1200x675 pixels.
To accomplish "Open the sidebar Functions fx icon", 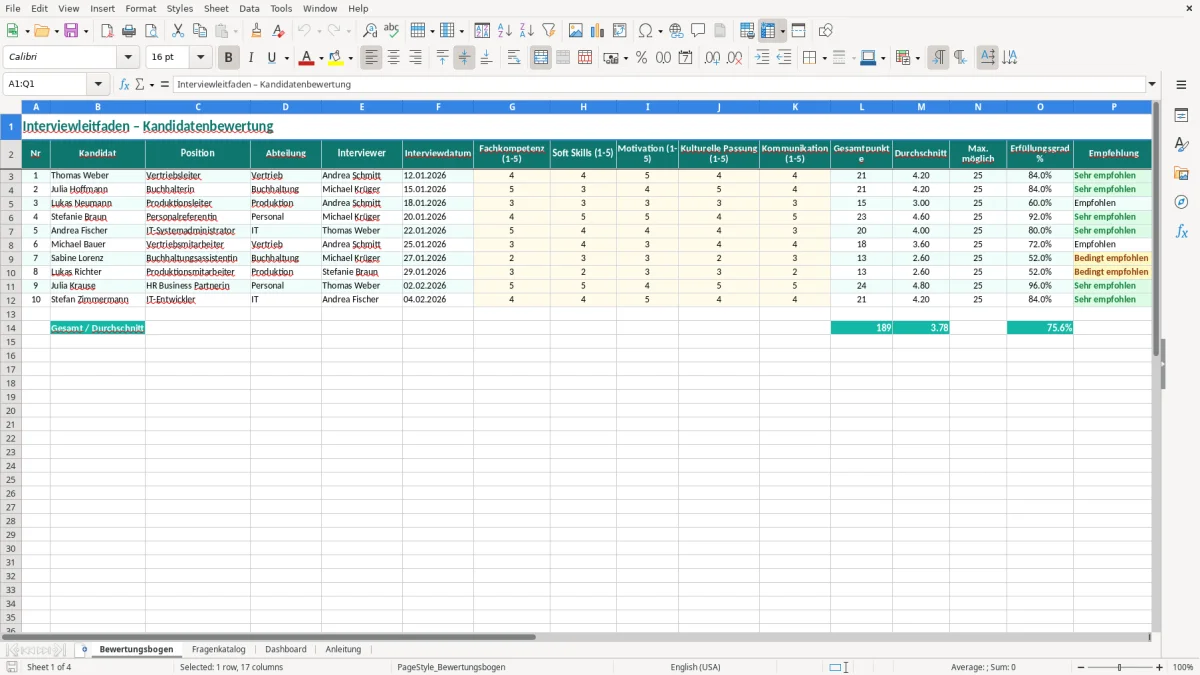I will point(1181,231).
